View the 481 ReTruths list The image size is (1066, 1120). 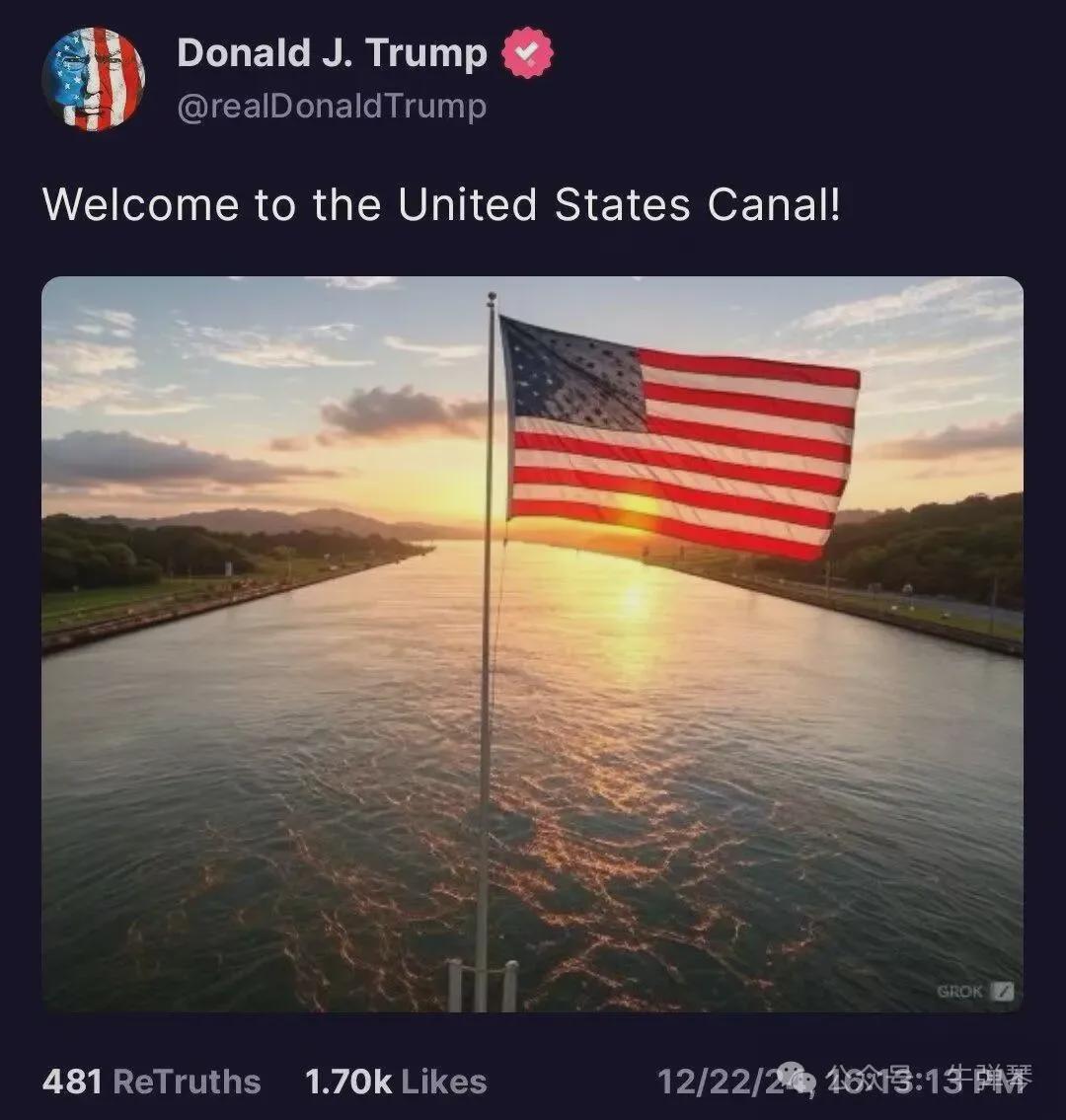(151, 1082)
